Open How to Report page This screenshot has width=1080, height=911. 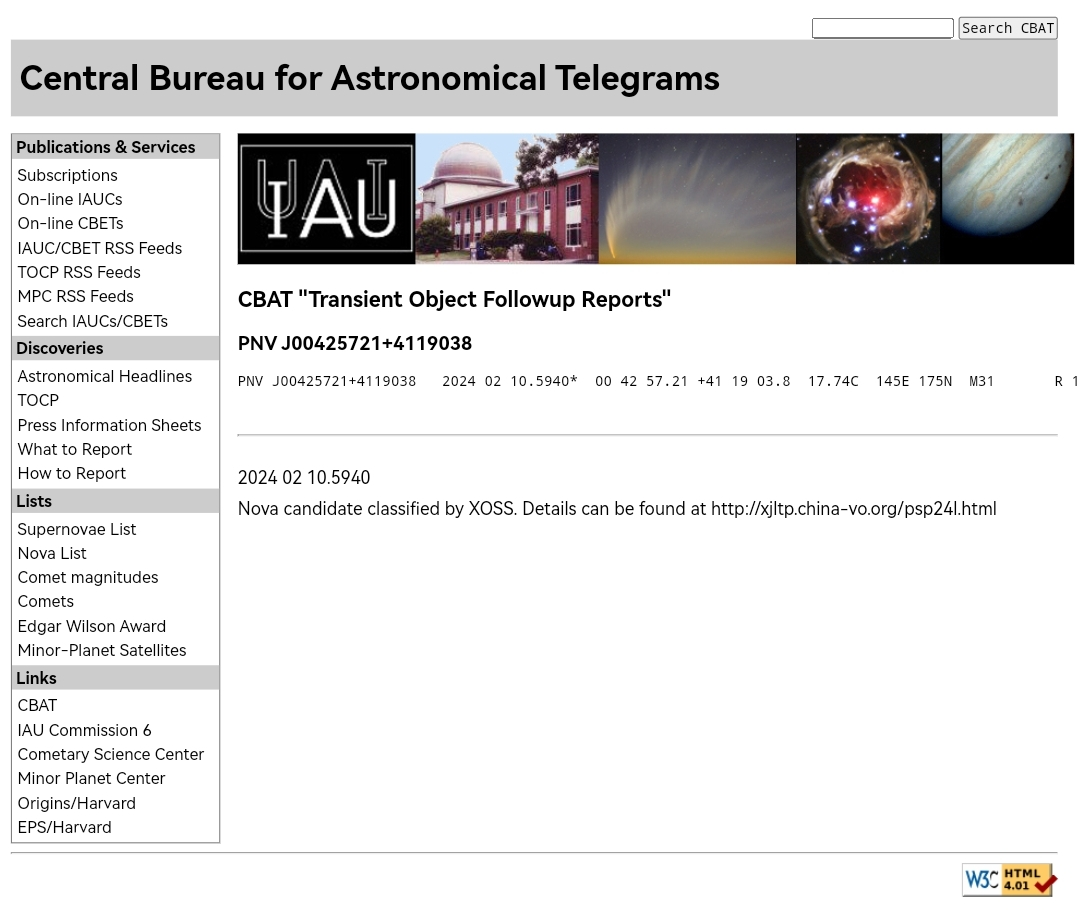(x=72, y=474)
